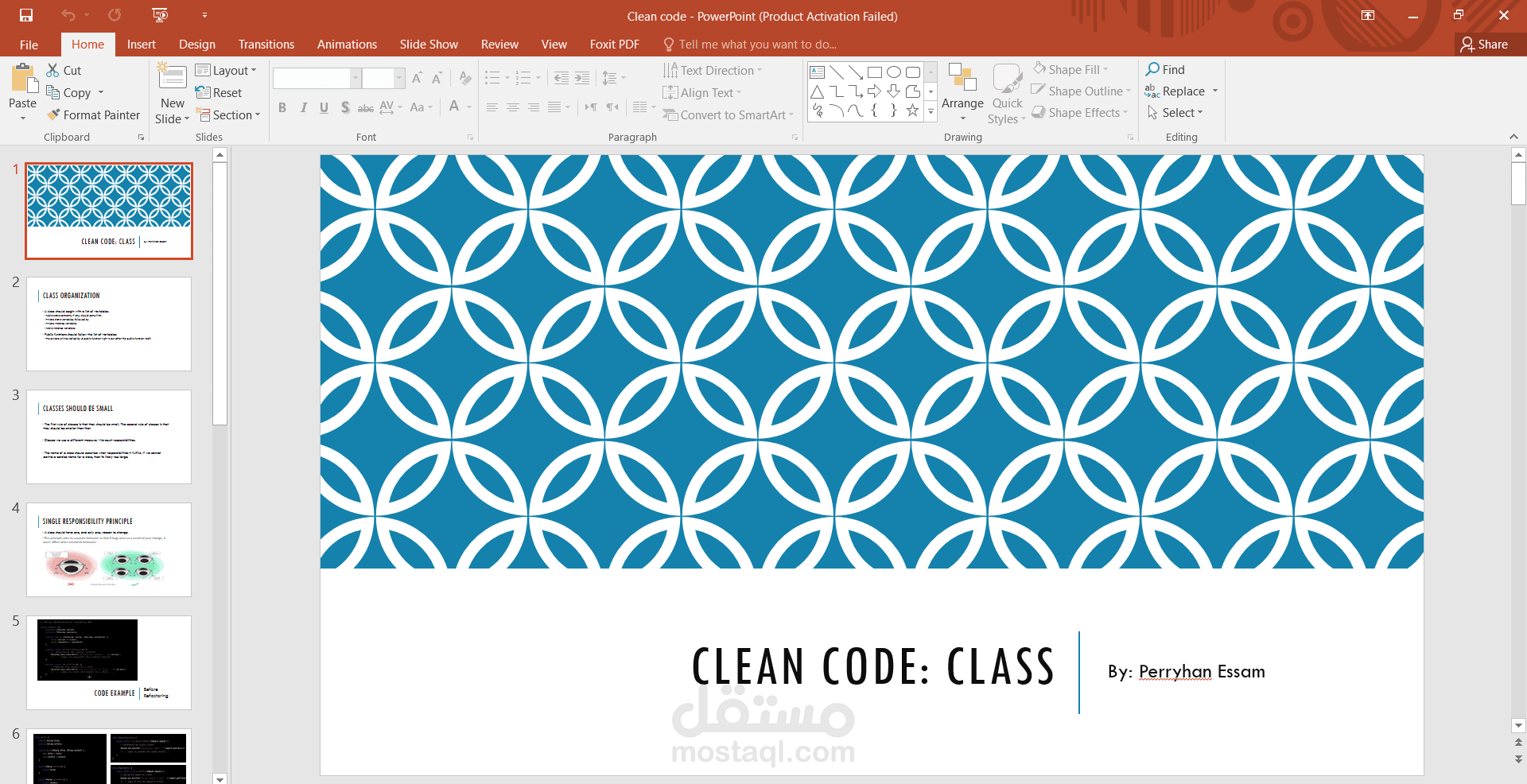Image resolution: width=1527 pixels, height=784 pixels.
Task: Center-align the paragraph text
Action: pos(513,107)
